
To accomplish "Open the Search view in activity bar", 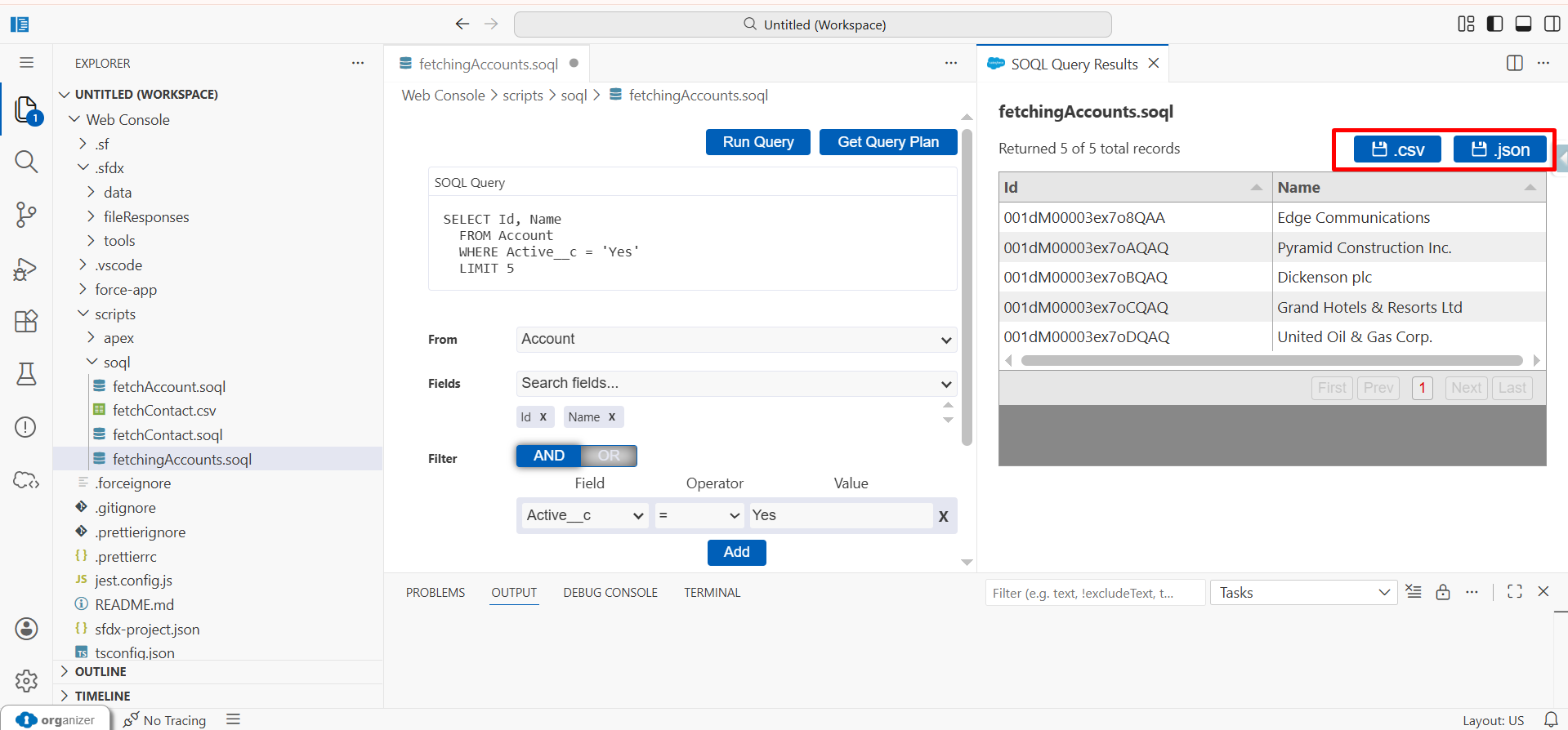I will coord(26,162).
